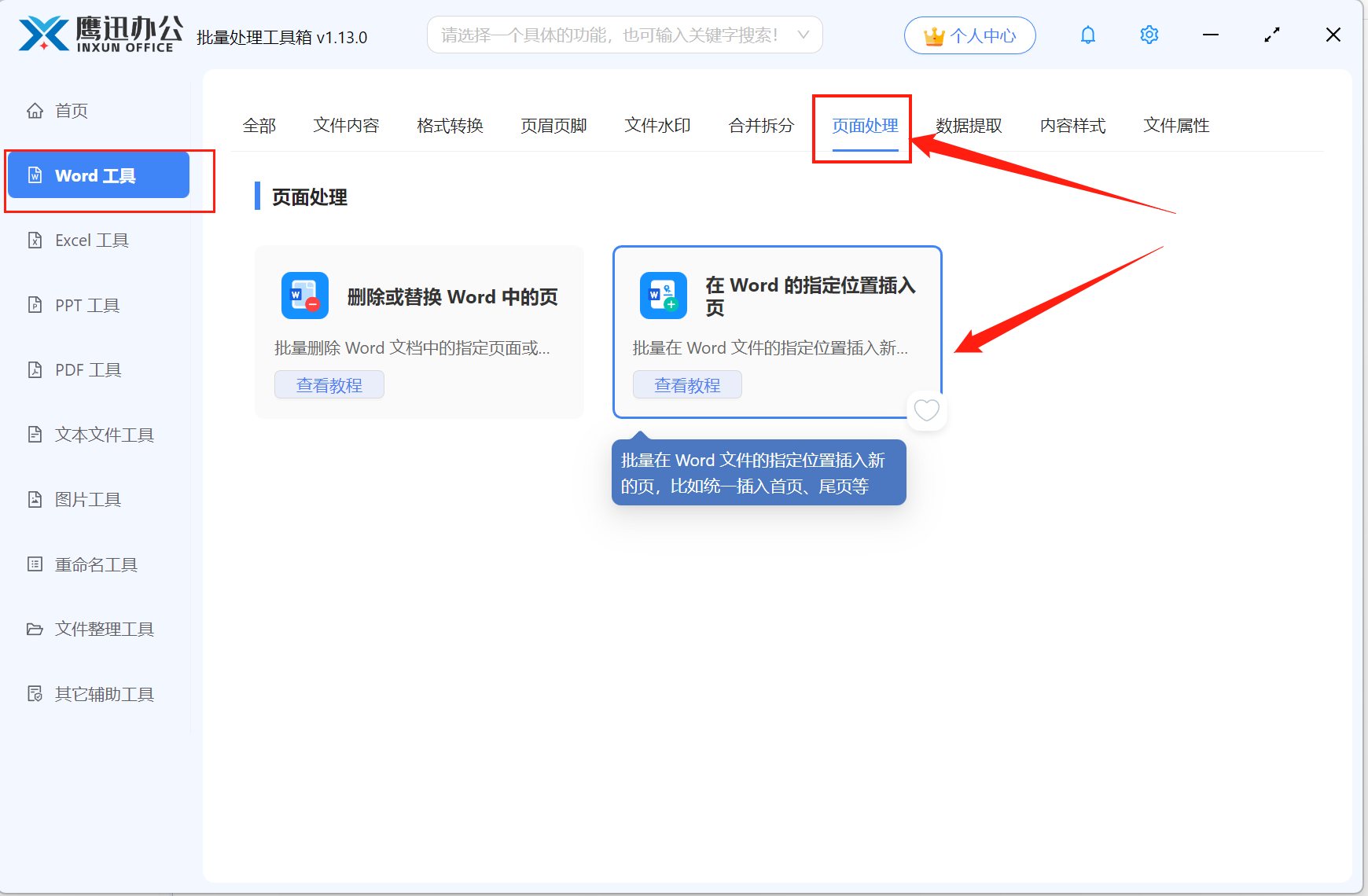Open the 文本文件工具 category
Viewport: 1368px width, 896px height.
pyautogui.click(x=104, y=434)
